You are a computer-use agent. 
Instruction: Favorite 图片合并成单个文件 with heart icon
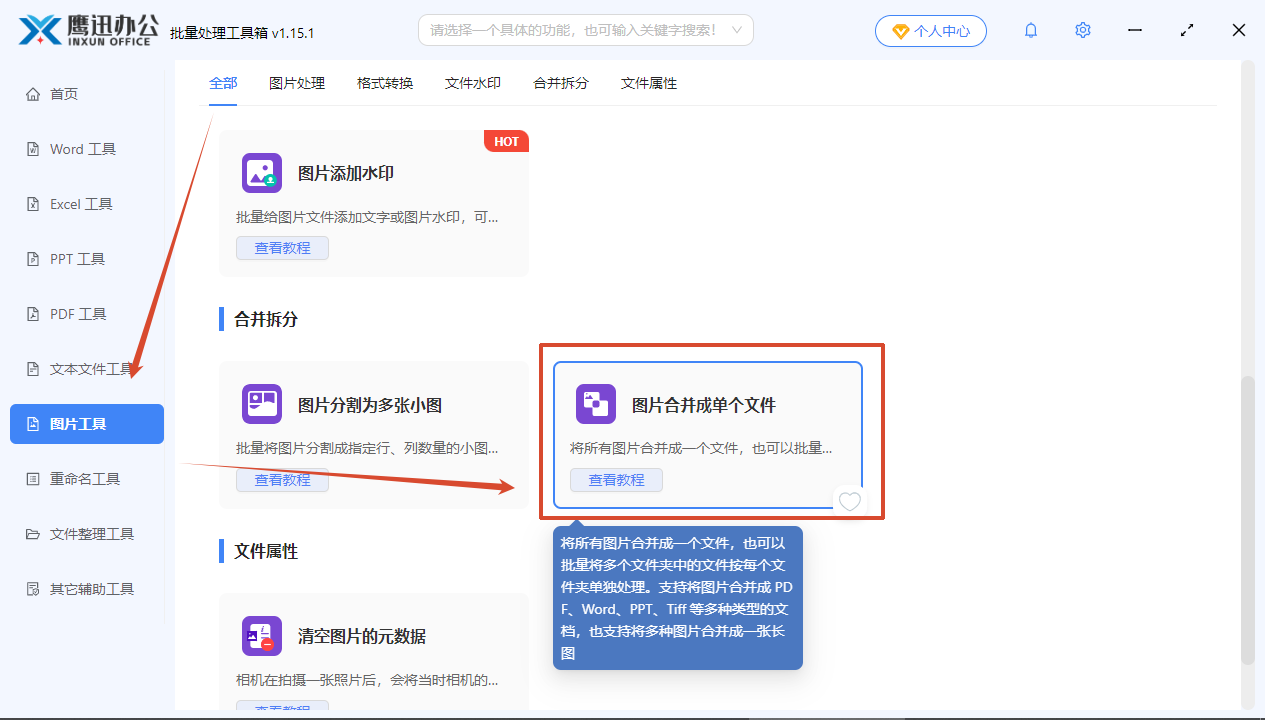(x=849, y=501)
